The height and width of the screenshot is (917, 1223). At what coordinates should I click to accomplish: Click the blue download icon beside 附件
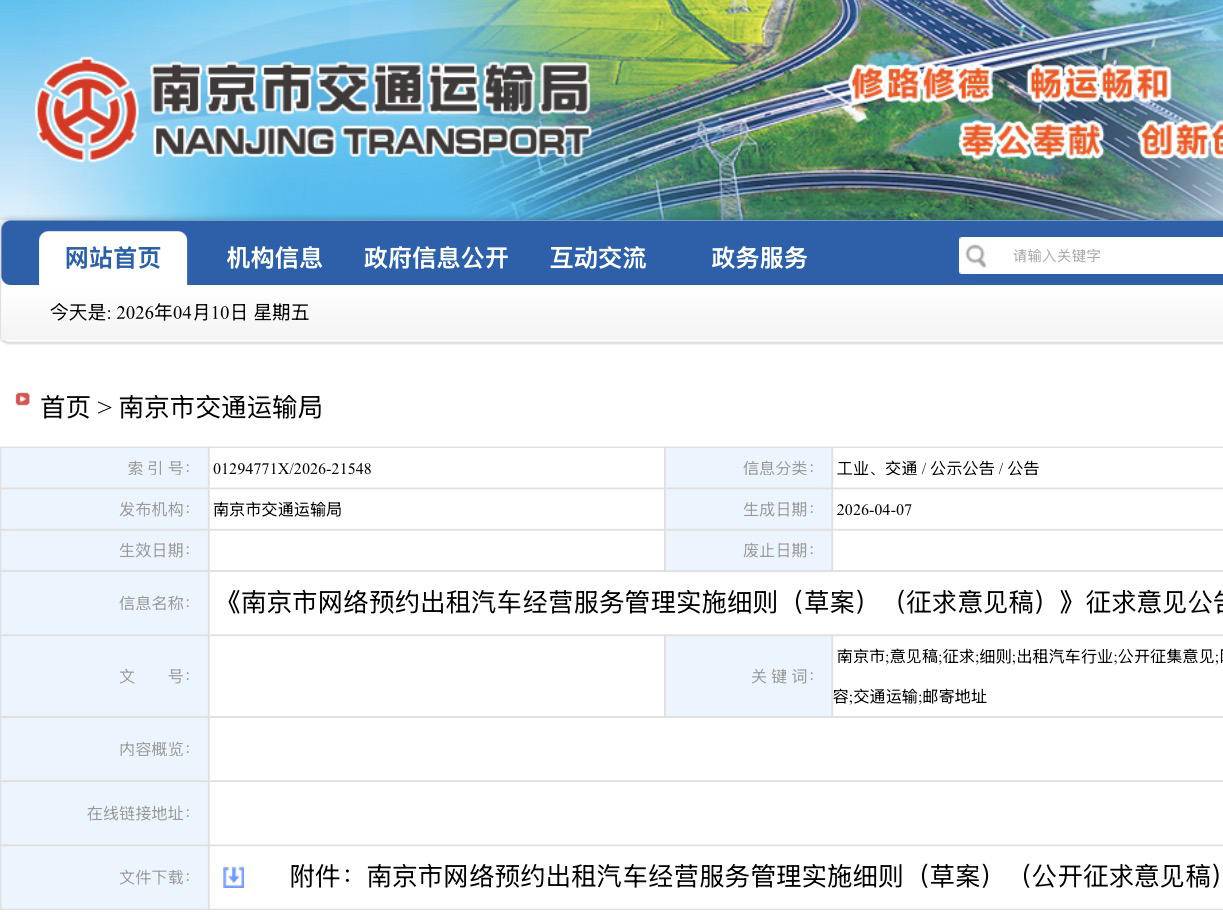[233, 877]
